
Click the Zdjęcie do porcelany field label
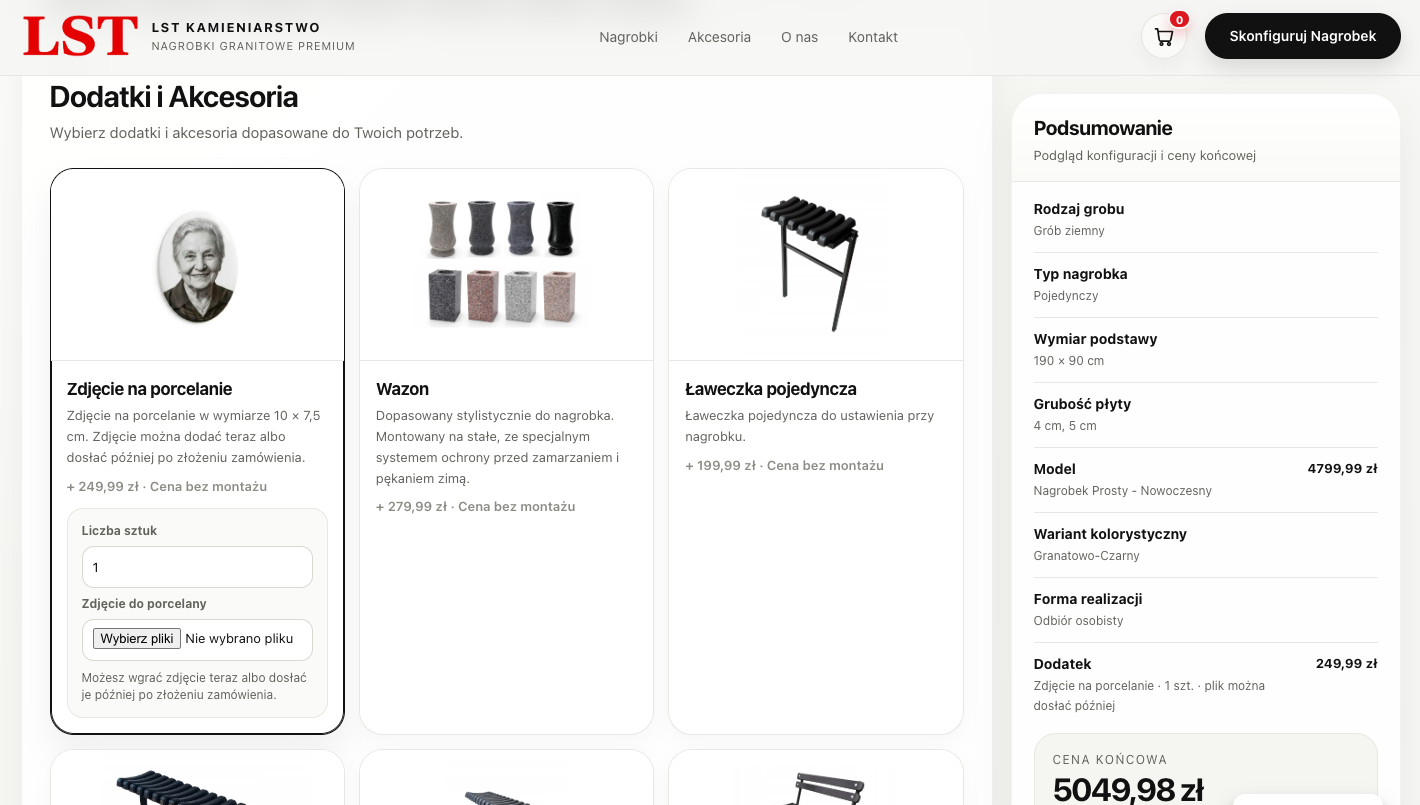[144, 604]
